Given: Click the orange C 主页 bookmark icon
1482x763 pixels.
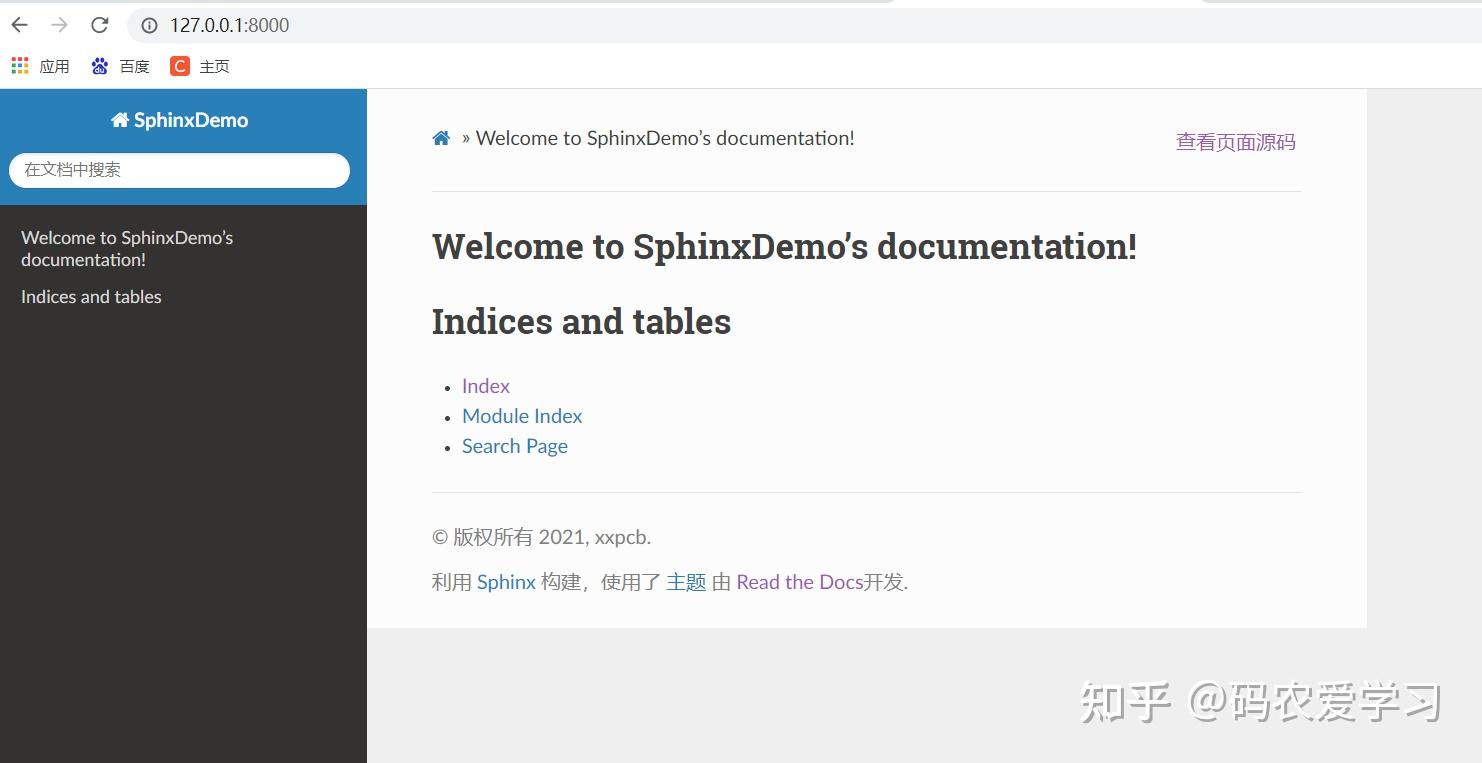Looking at the screenshot, I should (179, 65).
